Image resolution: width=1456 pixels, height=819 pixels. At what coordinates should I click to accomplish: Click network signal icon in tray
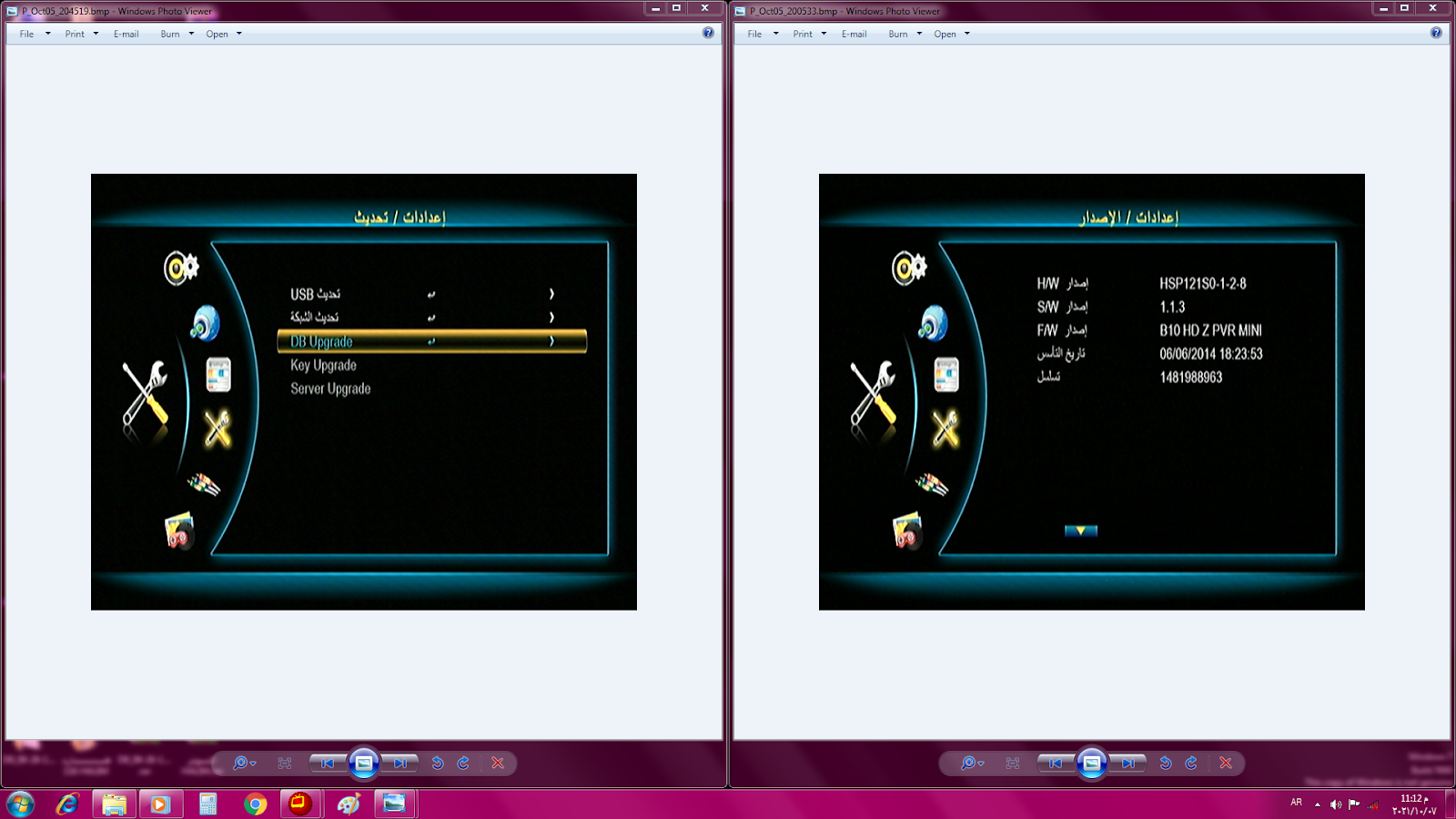pyautogui.click(x=1373, y=804)
